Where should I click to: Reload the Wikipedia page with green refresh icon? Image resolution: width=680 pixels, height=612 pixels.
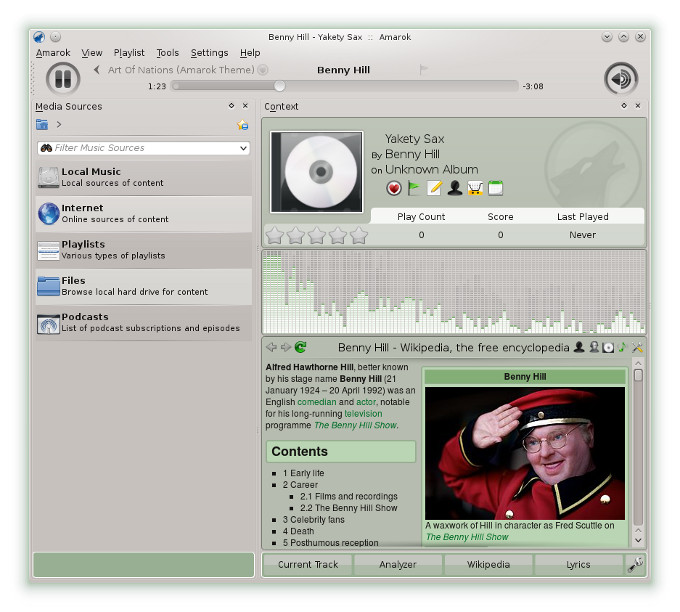click(301, 348)
